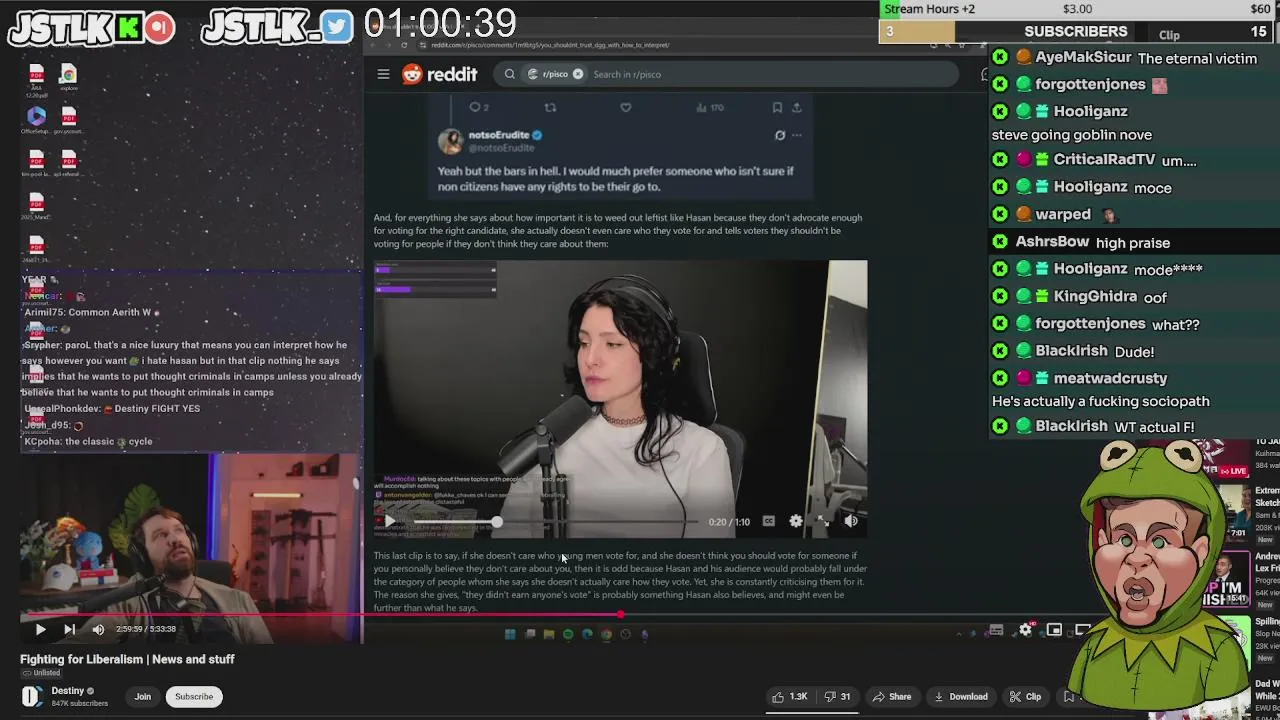Share the embedded tweet
Image resolution: width=1280 pixels, height=720 pixels.
797,107
